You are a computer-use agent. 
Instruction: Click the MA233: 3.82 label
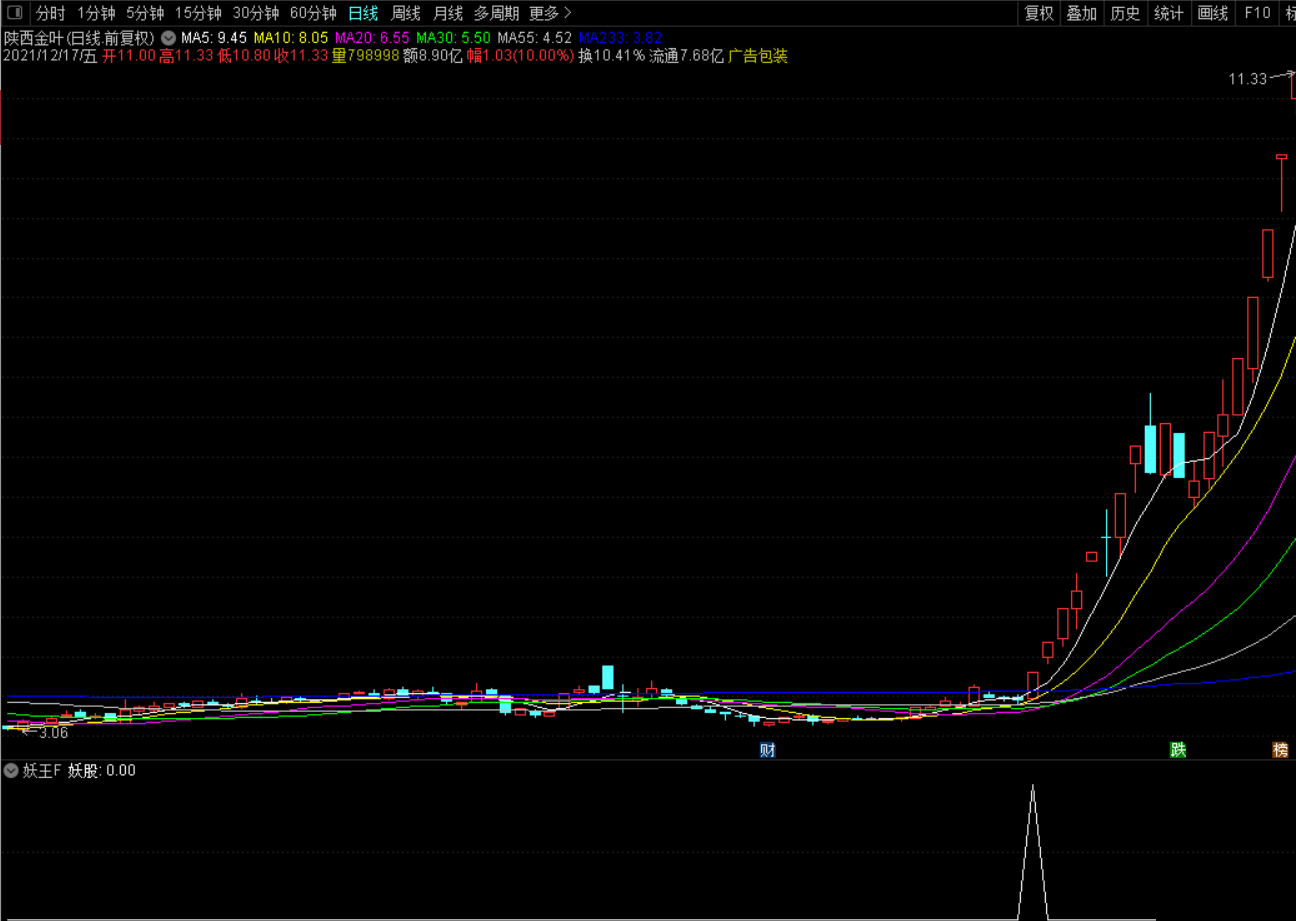pyautogui.click(x=620, y=38)
